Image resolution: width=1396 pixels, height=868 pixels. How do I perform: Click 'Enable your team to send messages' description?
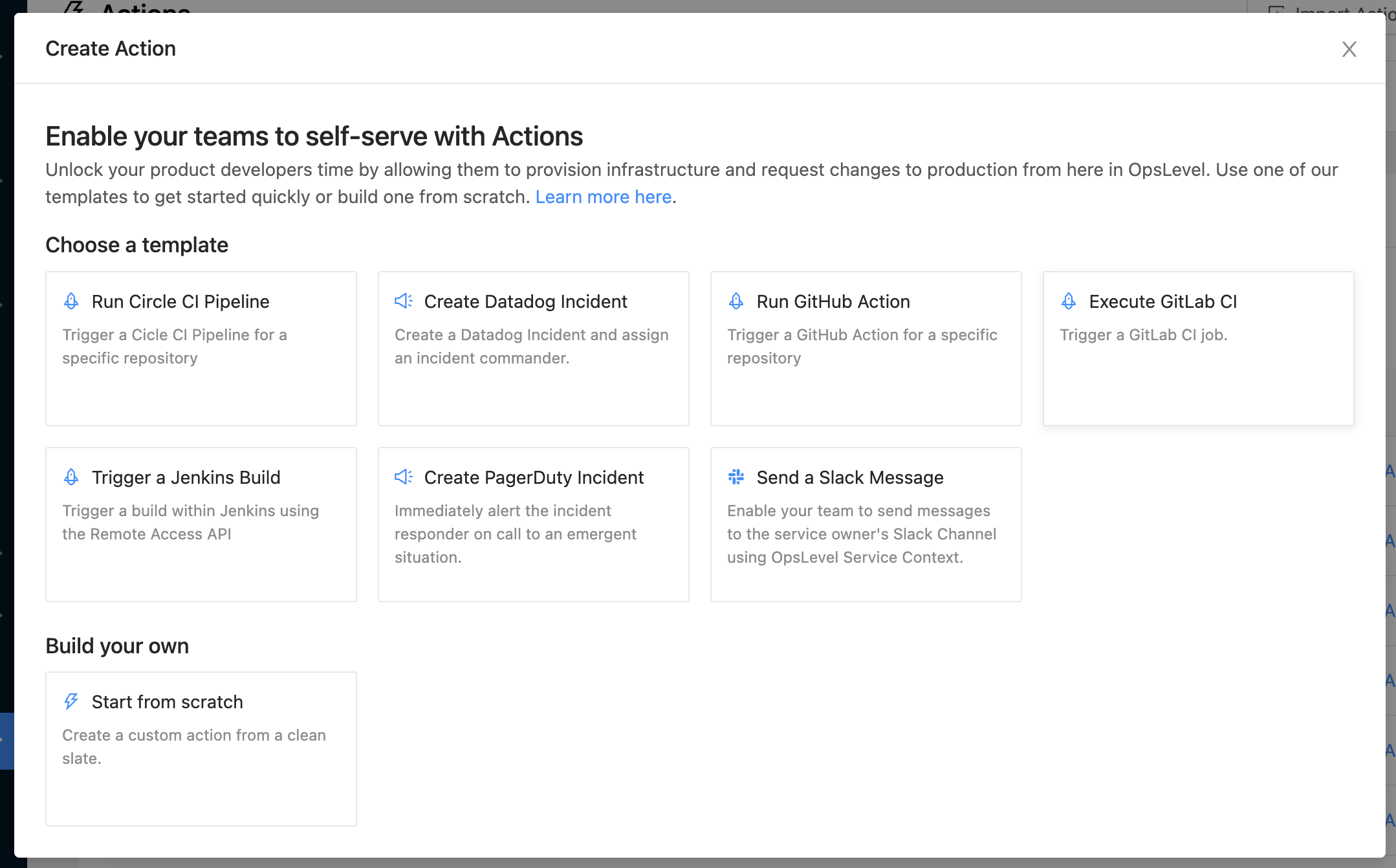tap(862, 534)
